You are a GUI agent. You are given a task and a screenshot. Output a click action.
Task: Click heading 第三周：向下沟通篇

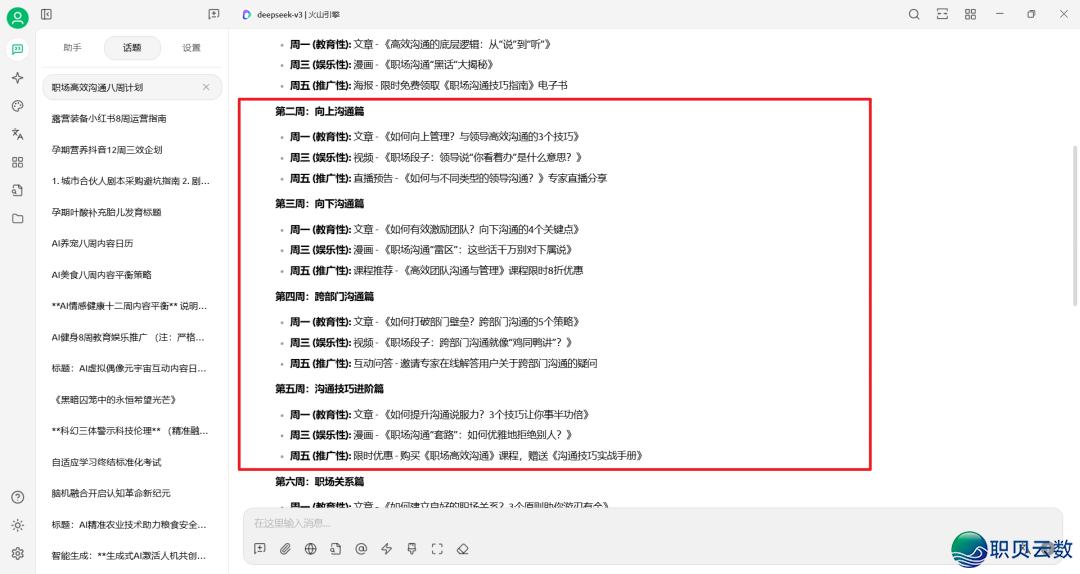[320, 204]
